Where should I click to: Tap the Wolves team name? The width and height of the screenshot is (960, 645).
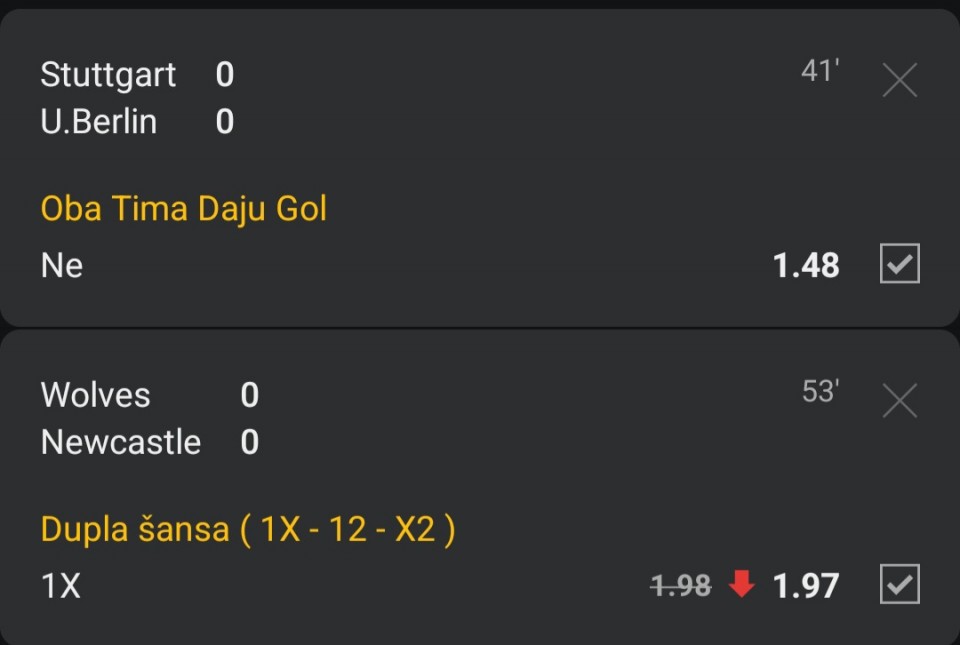click(x=95, y=395)
